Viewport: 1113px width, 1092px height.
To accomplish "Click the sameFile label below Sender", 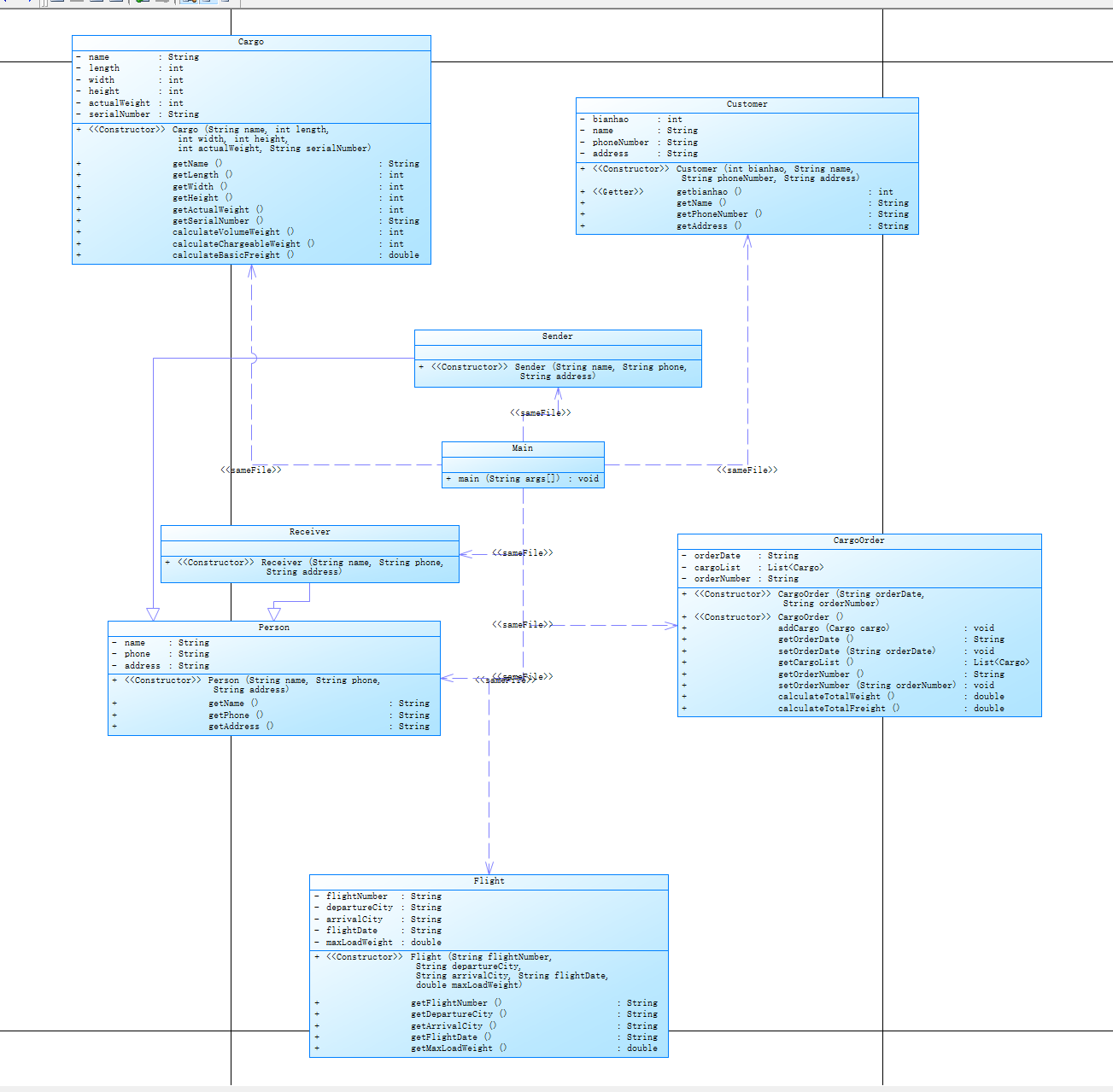I will (541, 413).
